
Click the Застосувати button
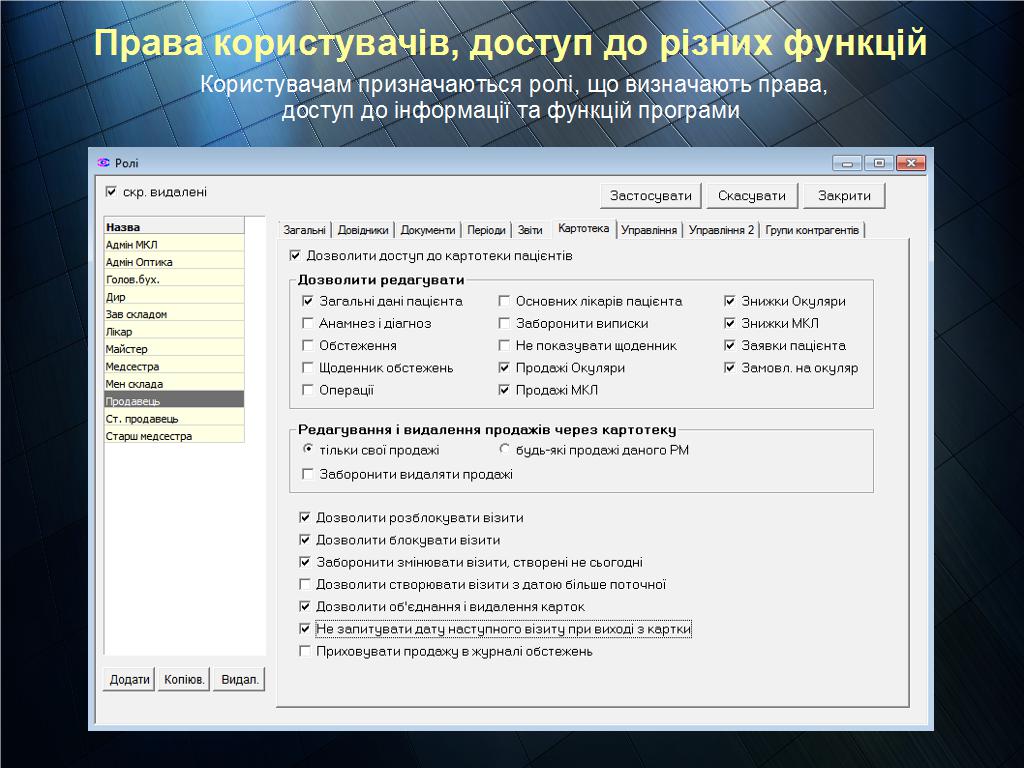[x=651, y=196]
